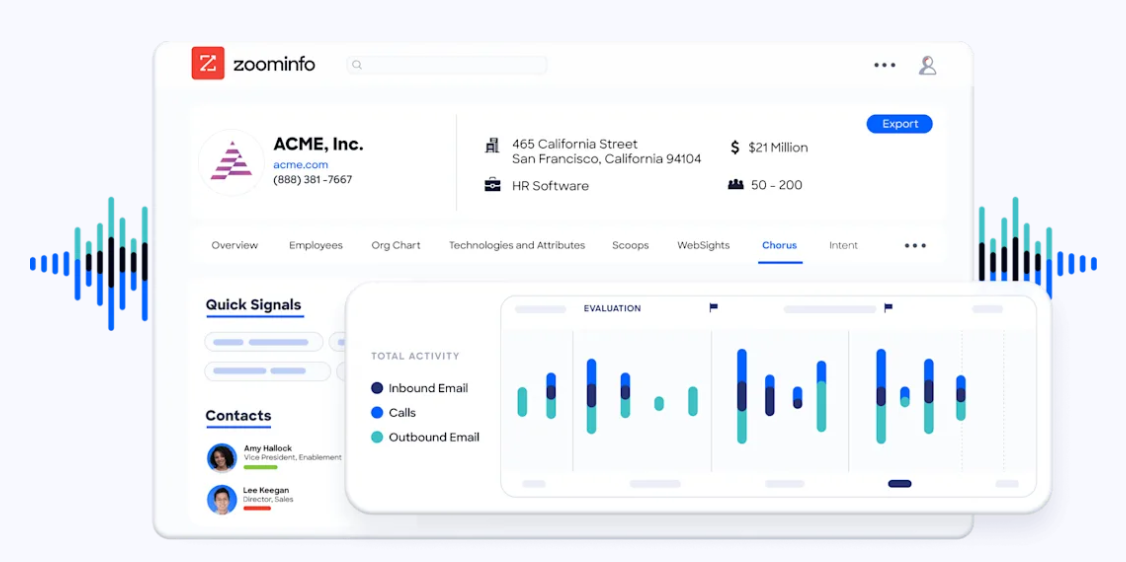Click the search magnifier icon
The height and width of the screenshot is (562, 1126).
tap(357, 65)
